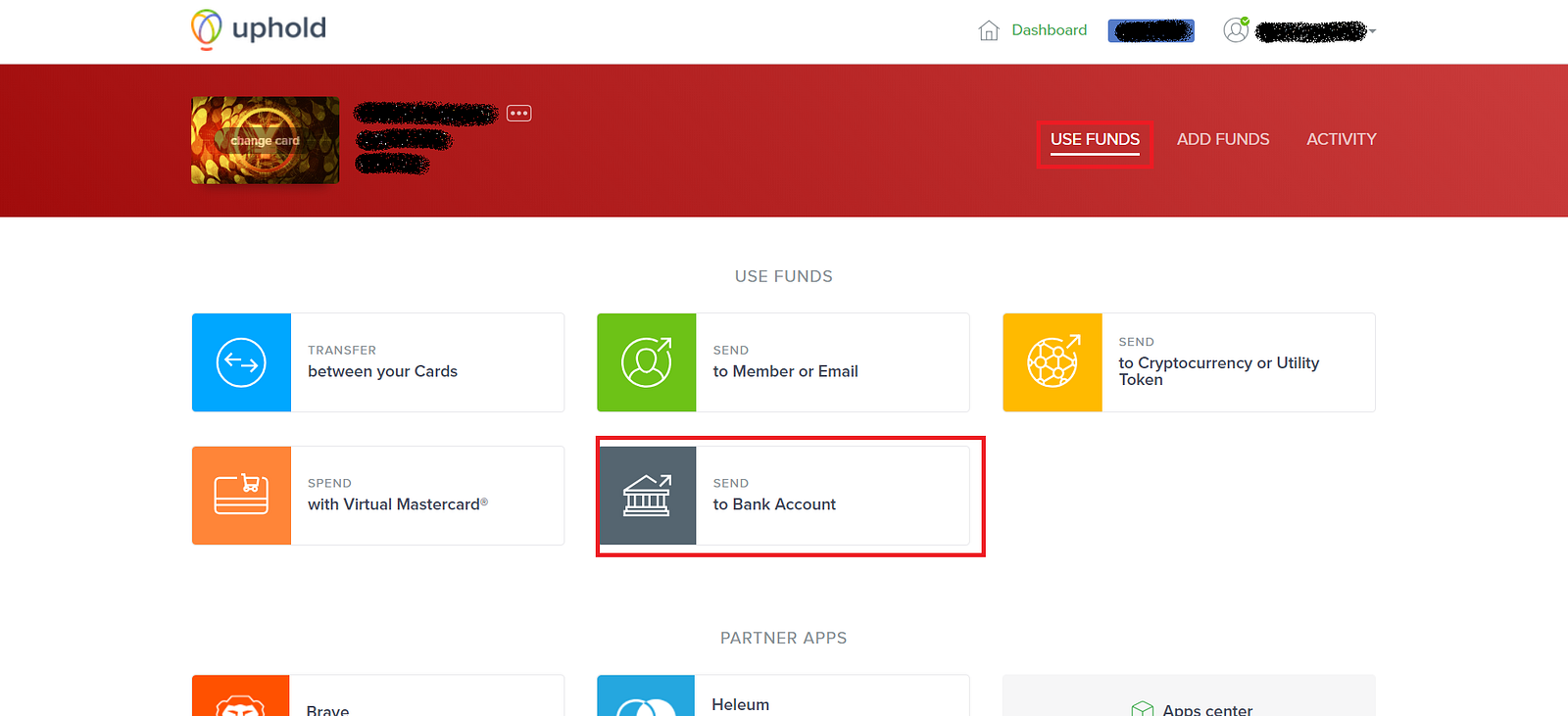Select Send to Cryptocurrency or Utility Token
1568x716 pixels.
[1189, 362]
